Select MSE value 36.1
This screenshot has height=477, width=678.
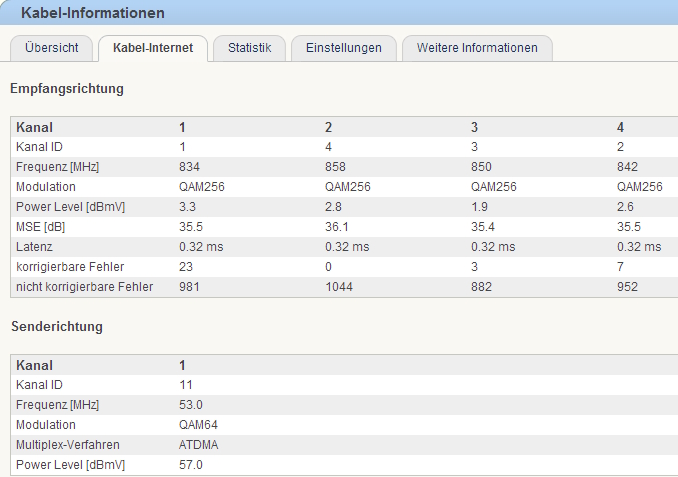point(337,227)
